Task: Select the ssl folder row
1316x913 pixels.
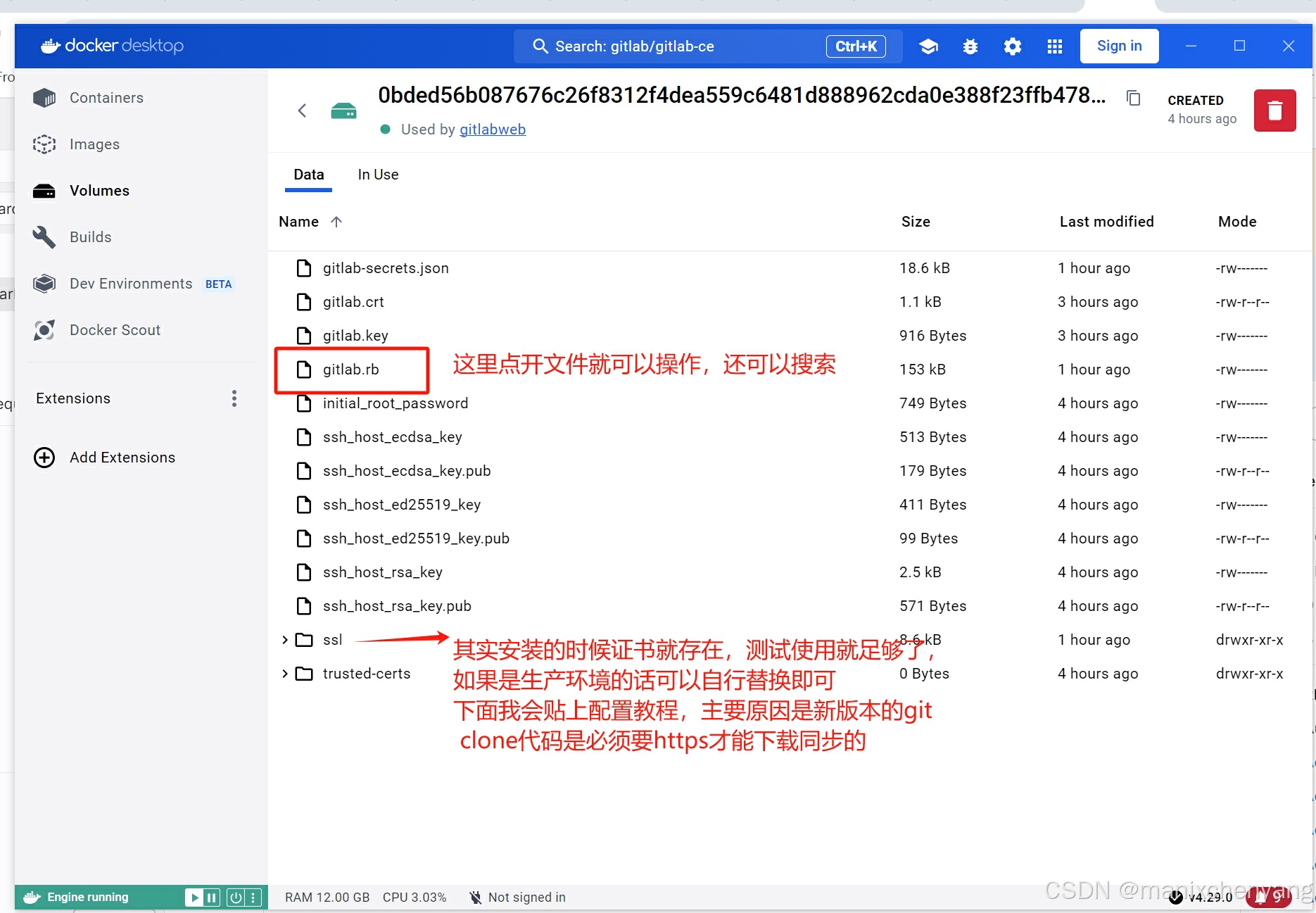Action: point(788,640)
